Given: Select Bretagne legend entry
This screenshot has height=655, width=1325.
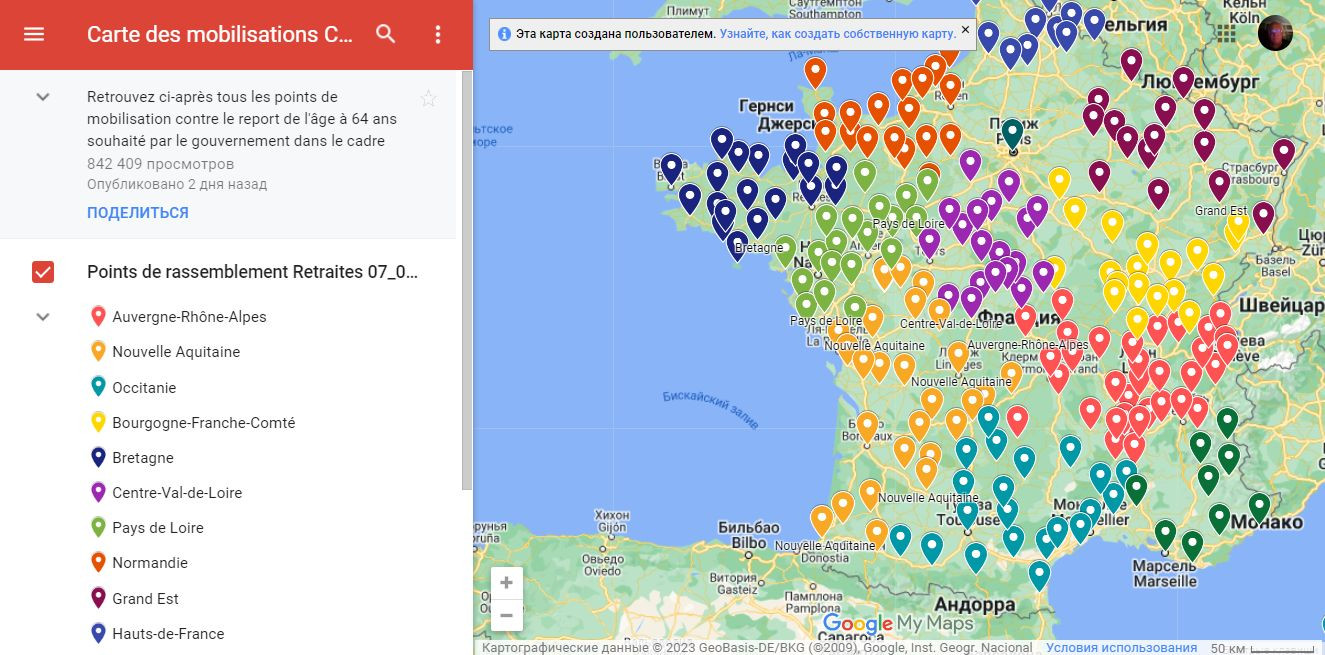Looking at the screenshot, I should pyautogui.click(x=143, y=458).
